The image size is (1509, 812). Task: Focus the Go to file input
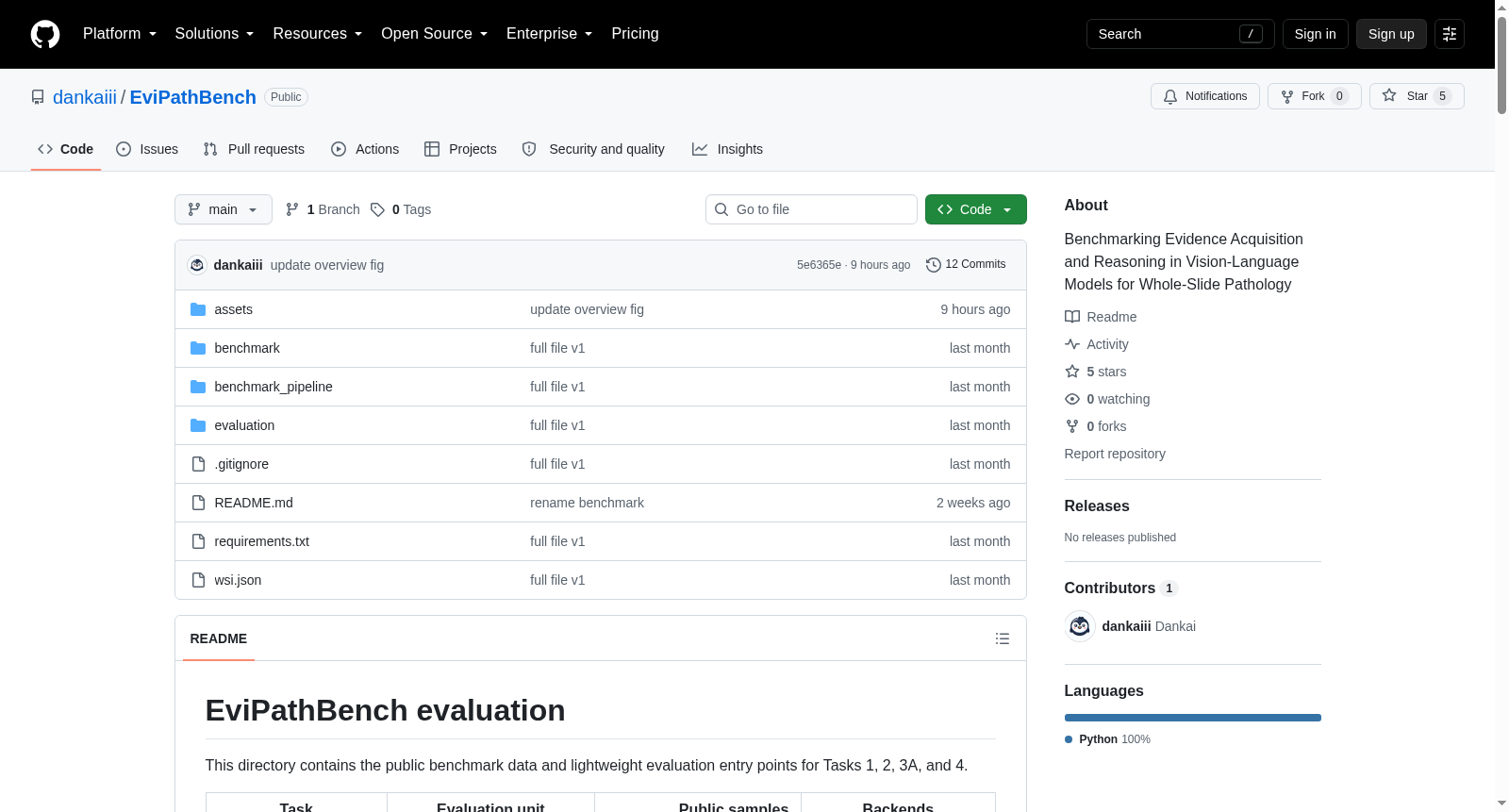click(x=811, y=209)
